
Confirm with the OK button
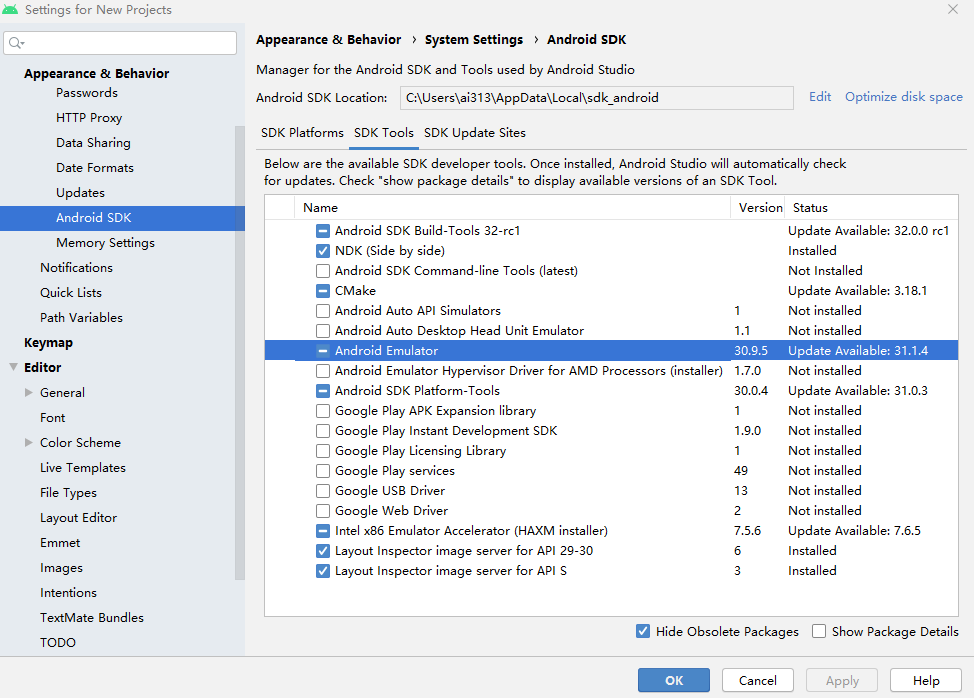coord(674,680)
